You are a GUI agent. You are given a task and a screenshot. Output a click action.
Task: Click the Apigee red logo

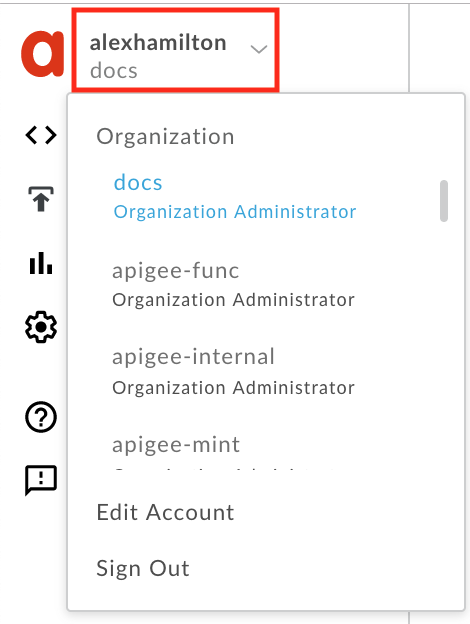coord(43,54)
